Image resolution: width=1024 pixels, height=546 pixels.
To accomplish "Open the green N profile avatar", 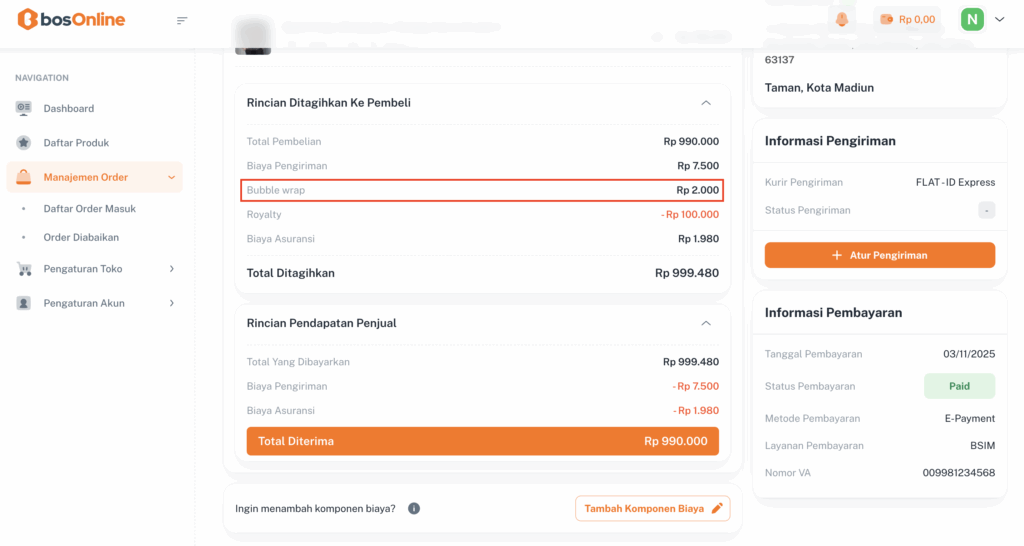I will (x=972, y=19).
